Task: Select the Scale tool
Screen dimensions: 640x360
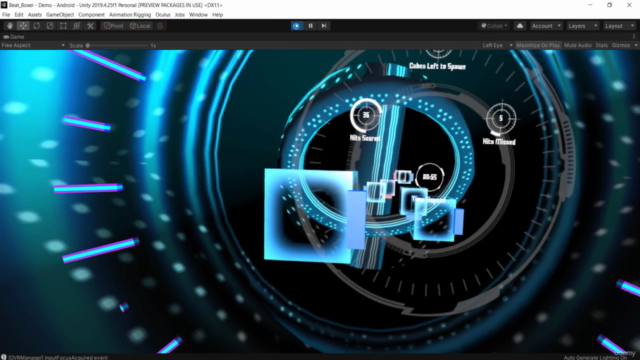Action: [50, 26]
